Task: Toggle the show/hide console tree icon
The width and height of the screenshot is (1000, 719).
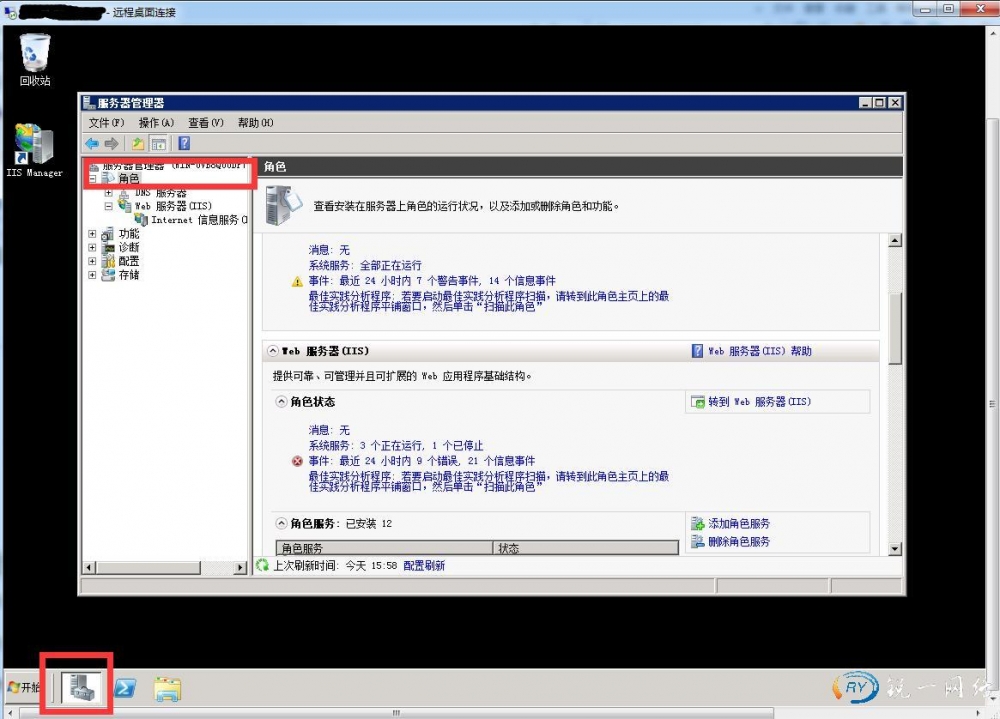Action: (x=158, y=143)
